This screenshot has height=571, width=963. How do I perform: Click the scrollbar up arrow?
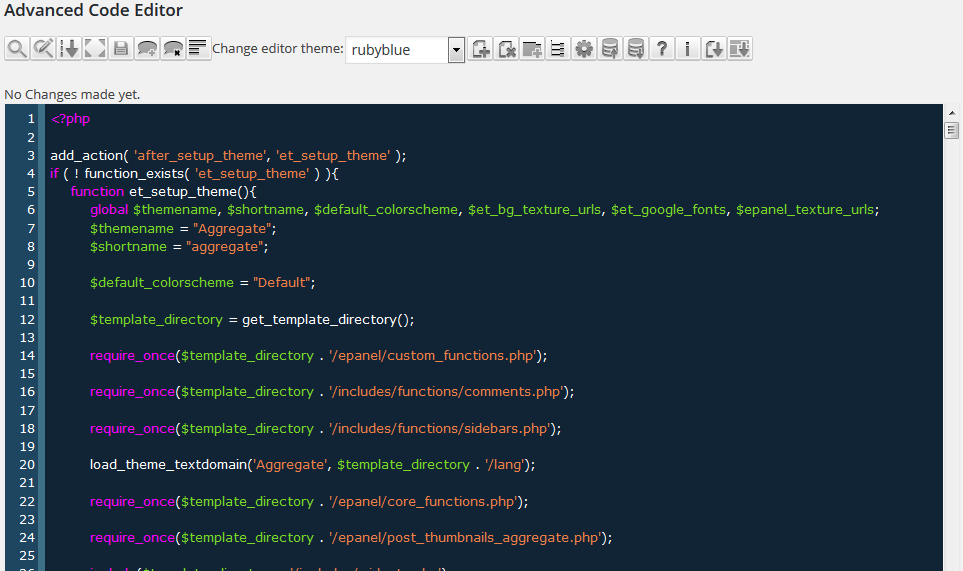[951, 113]
